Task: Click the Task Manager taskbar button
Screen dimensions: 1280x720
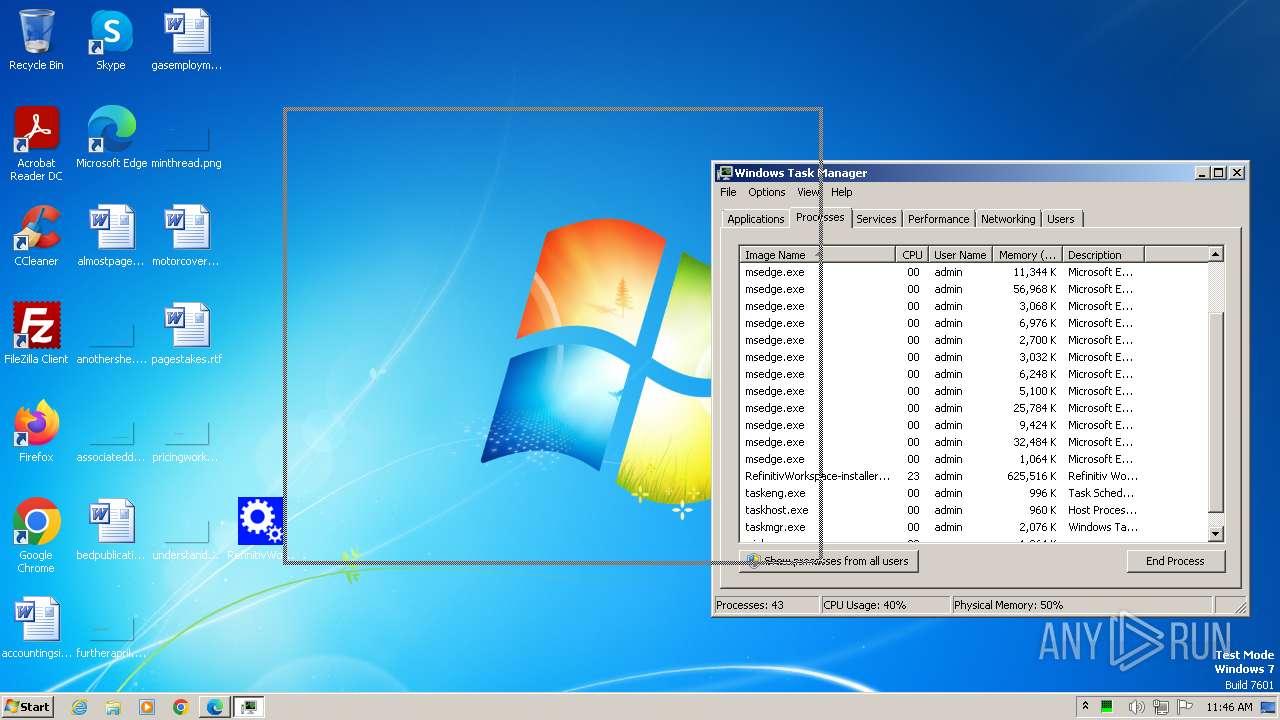Action: 249,707
